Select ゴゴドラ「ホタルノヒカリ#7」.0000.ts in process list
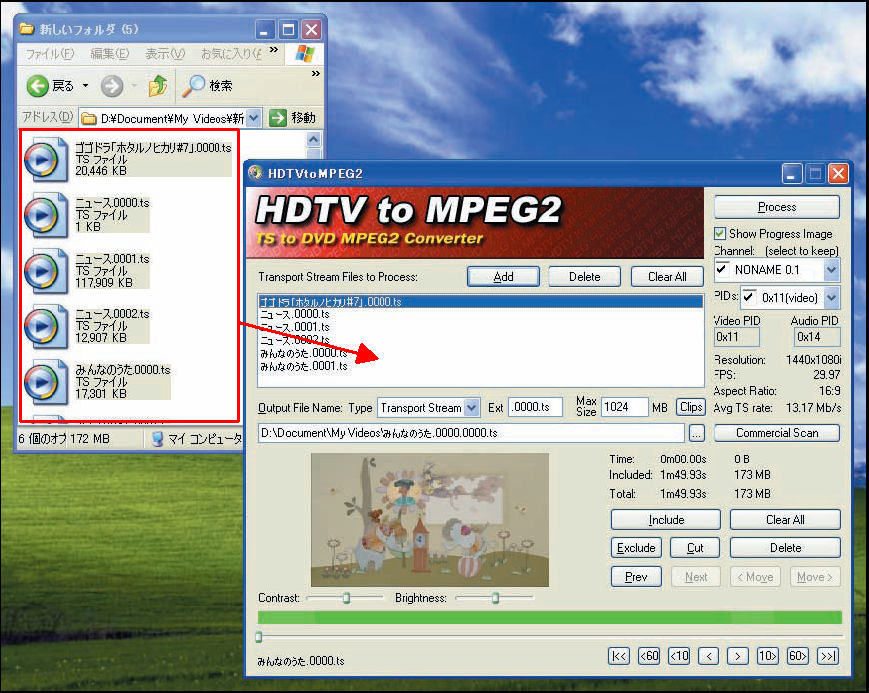 [x=480, y=302]
